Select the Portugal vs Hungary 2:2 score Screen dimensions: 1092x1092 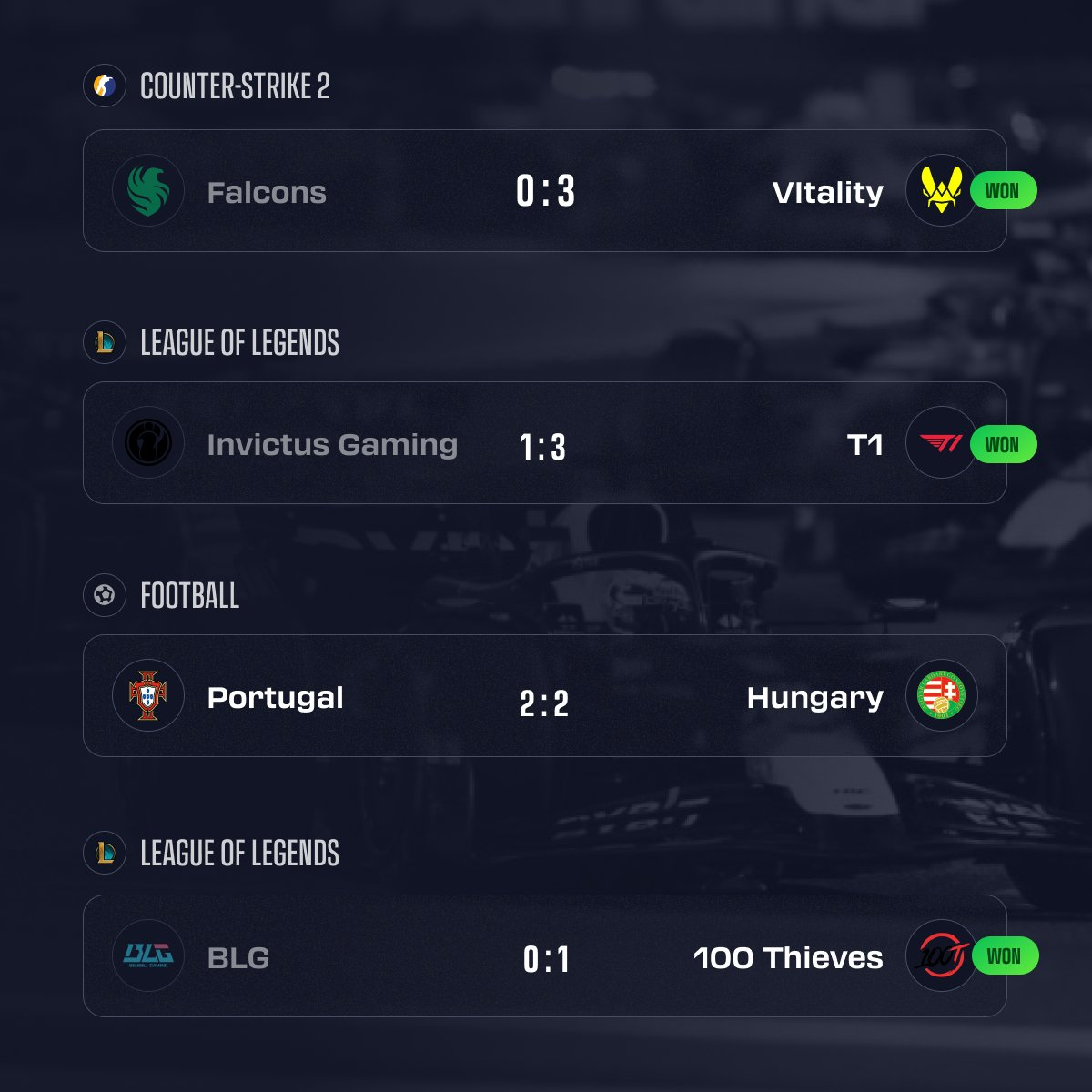[544, 703]
